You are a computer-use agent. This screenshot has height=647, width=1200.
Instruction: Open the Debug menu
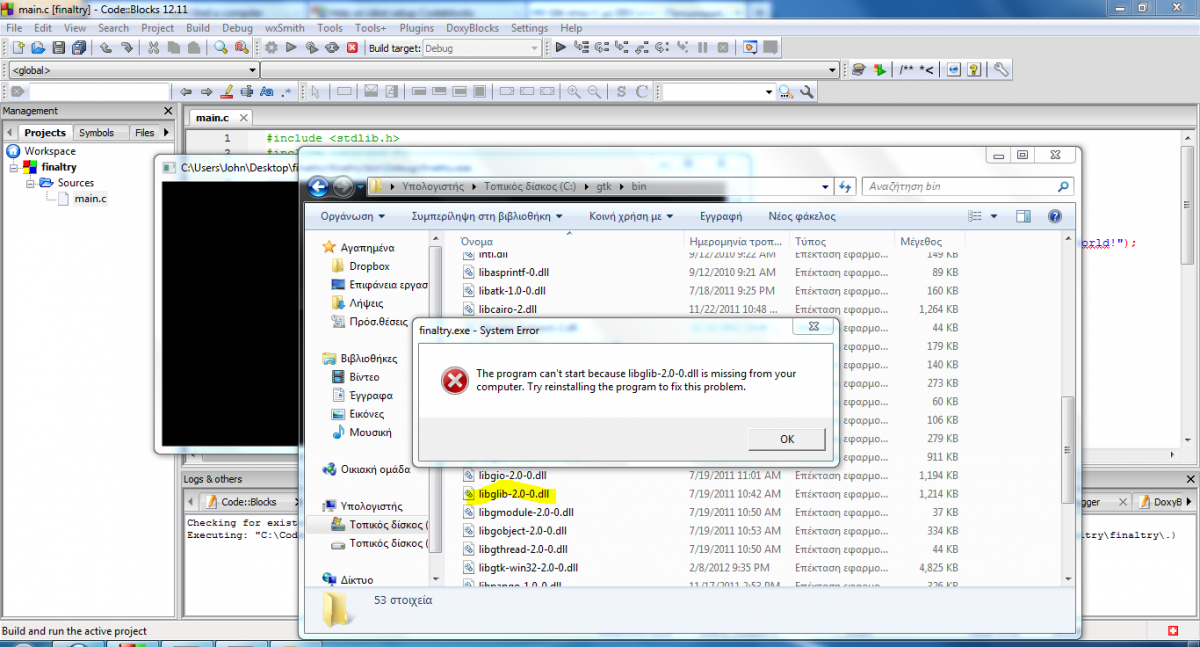pos(237,28)
